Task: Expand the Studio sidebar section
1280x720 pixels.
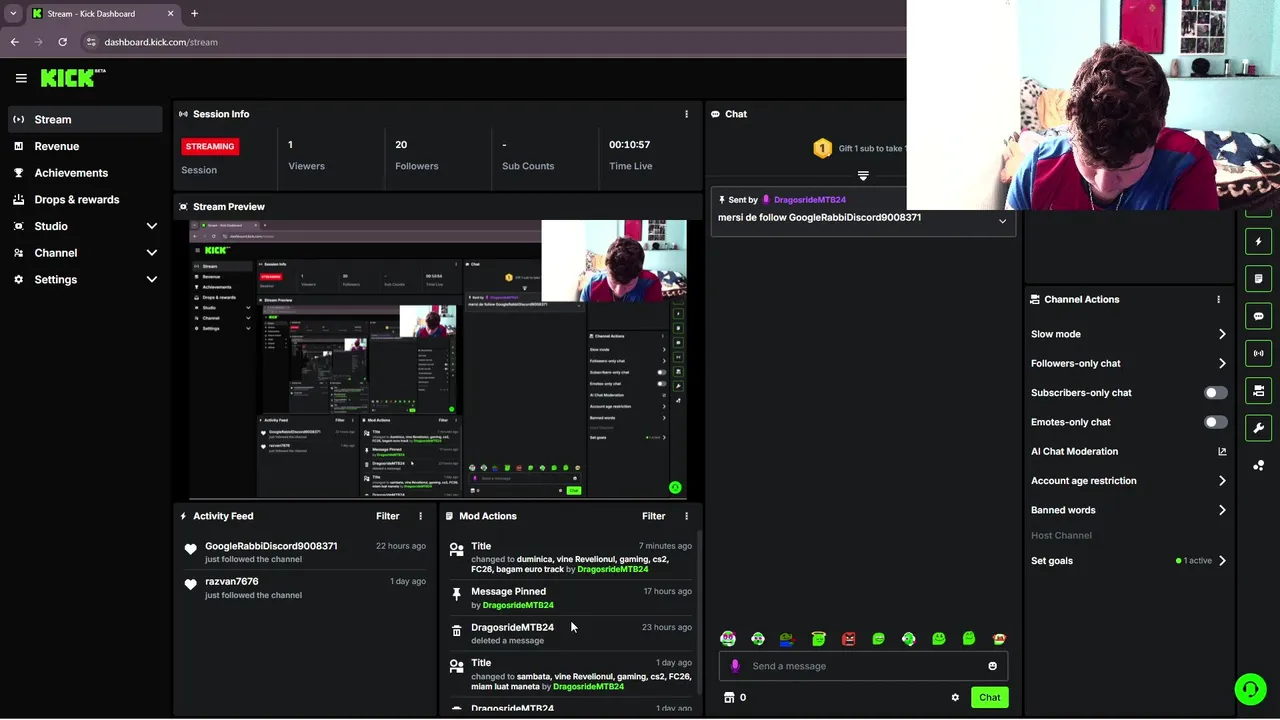Action: 85,226
